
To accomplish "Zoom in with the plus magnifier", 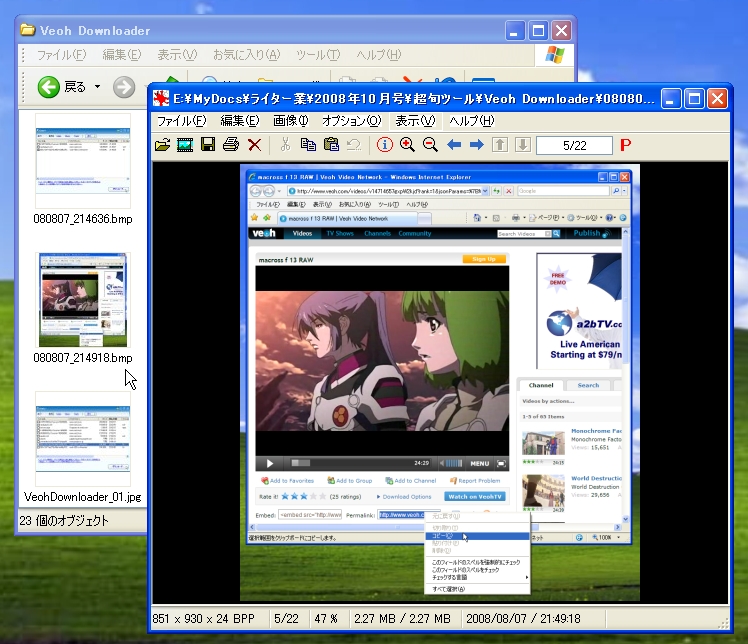I will [407, 145].
